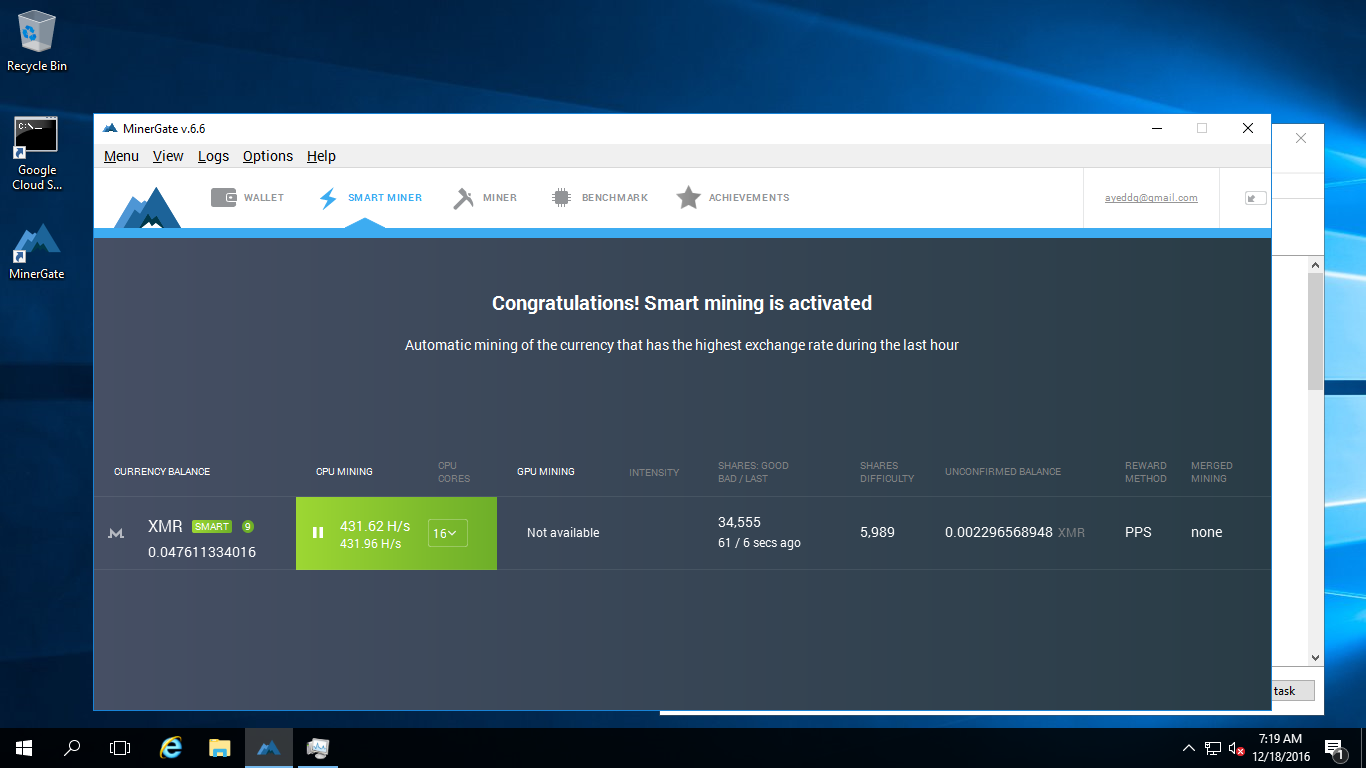Click the GPU mining Not available text
The image size is (1366, 768).
[563, 533]
